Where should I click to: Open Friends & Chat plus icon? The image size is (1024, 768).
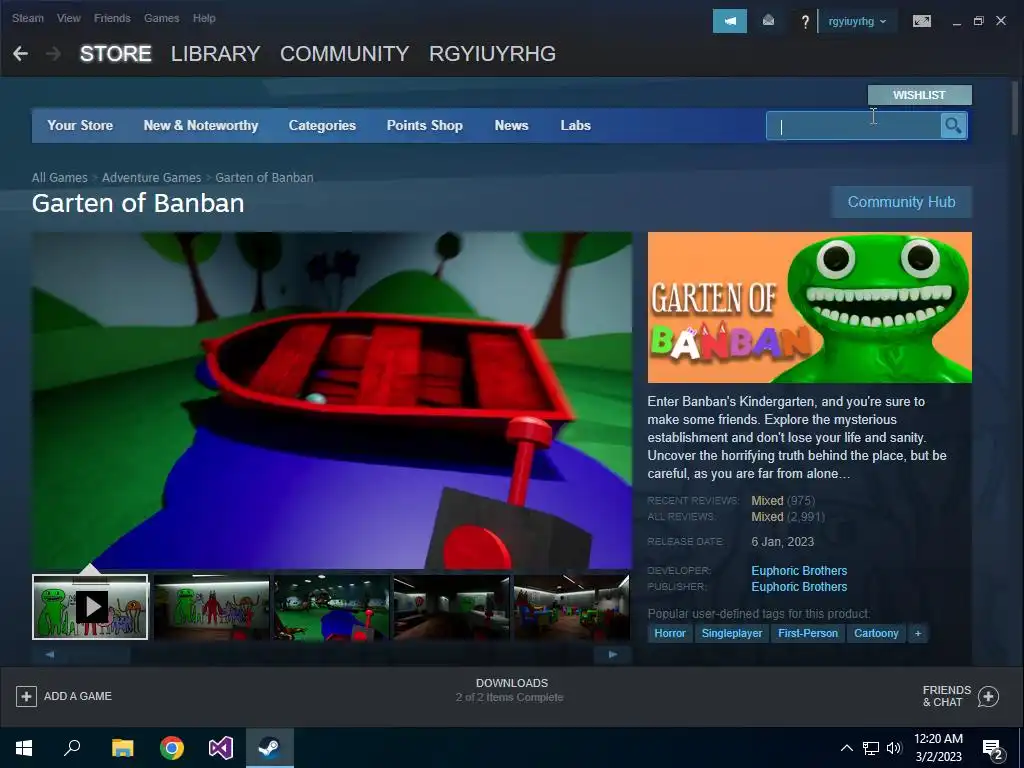(x=988, y=696)
